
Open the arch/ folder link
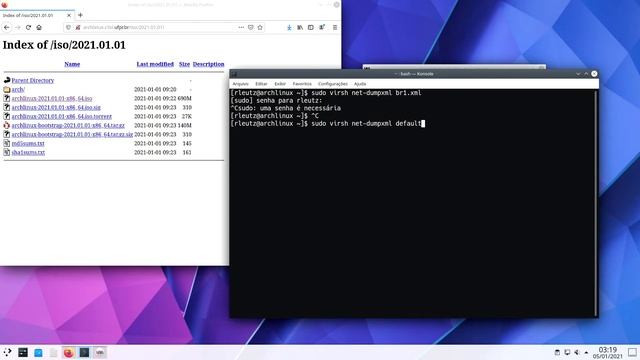point(18,89)
